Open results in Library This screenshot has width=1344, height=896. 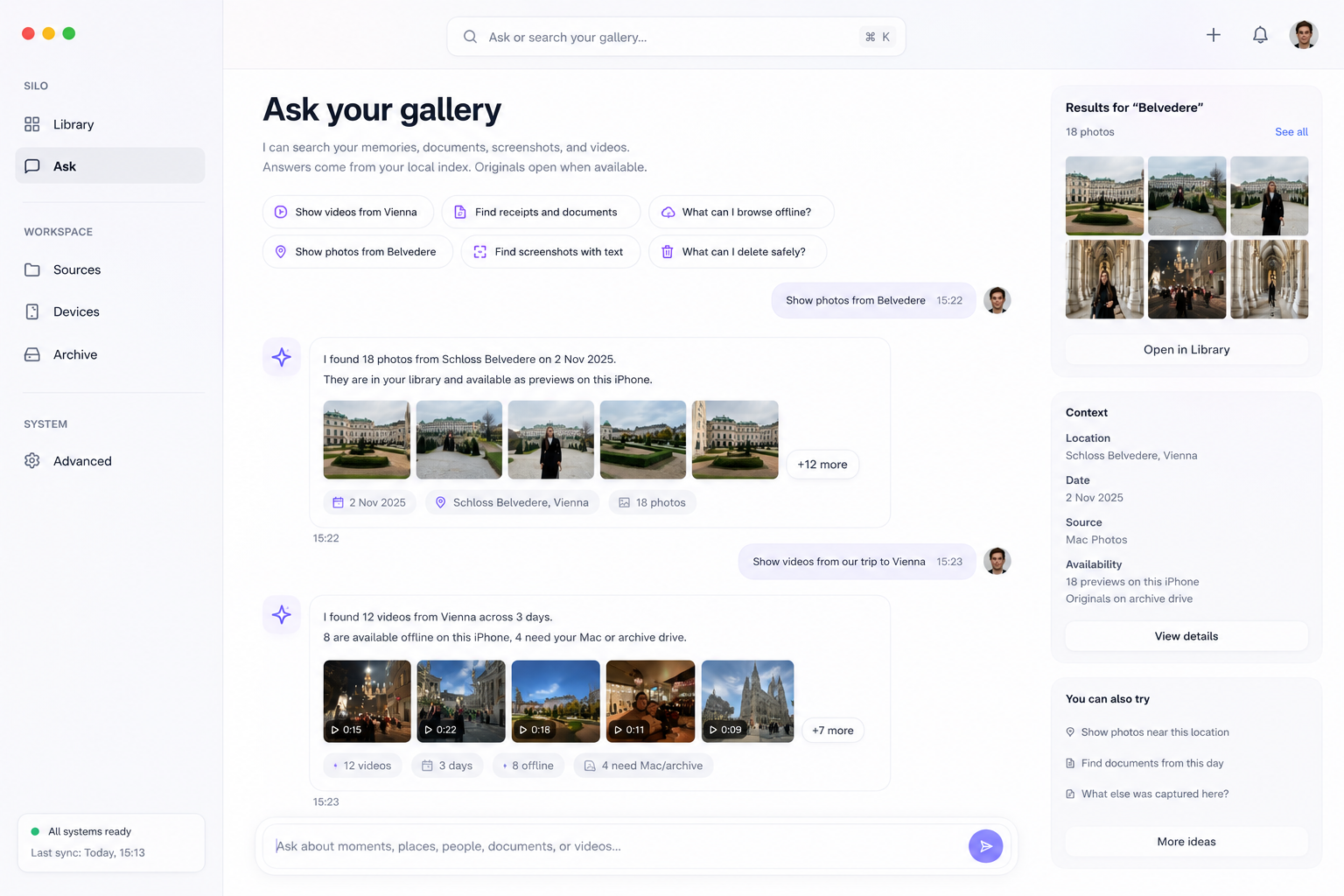pos(1186,349)
